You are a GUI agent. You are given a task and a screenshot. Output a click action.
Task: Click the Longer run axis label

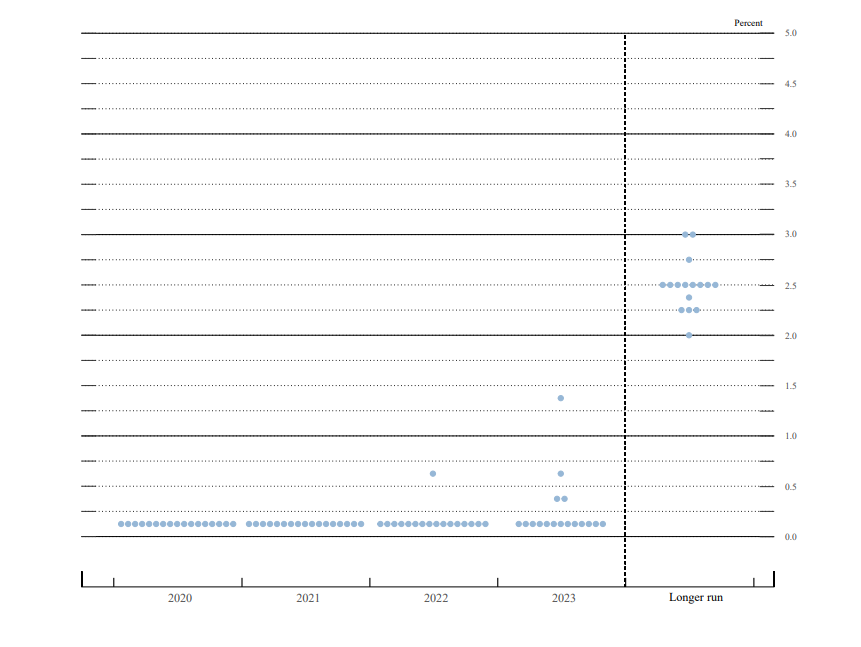696,598
